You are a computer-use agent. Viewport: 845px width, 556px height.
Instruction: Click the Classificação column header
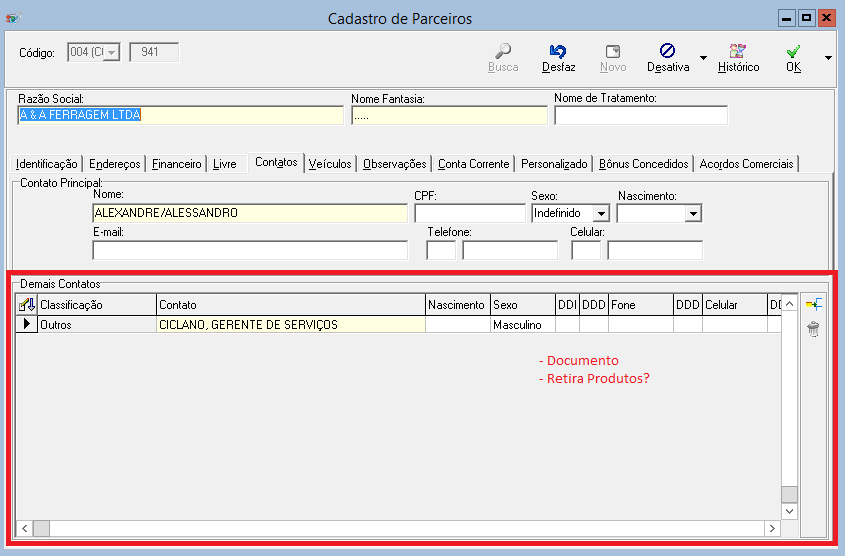(x=97, y=305)
